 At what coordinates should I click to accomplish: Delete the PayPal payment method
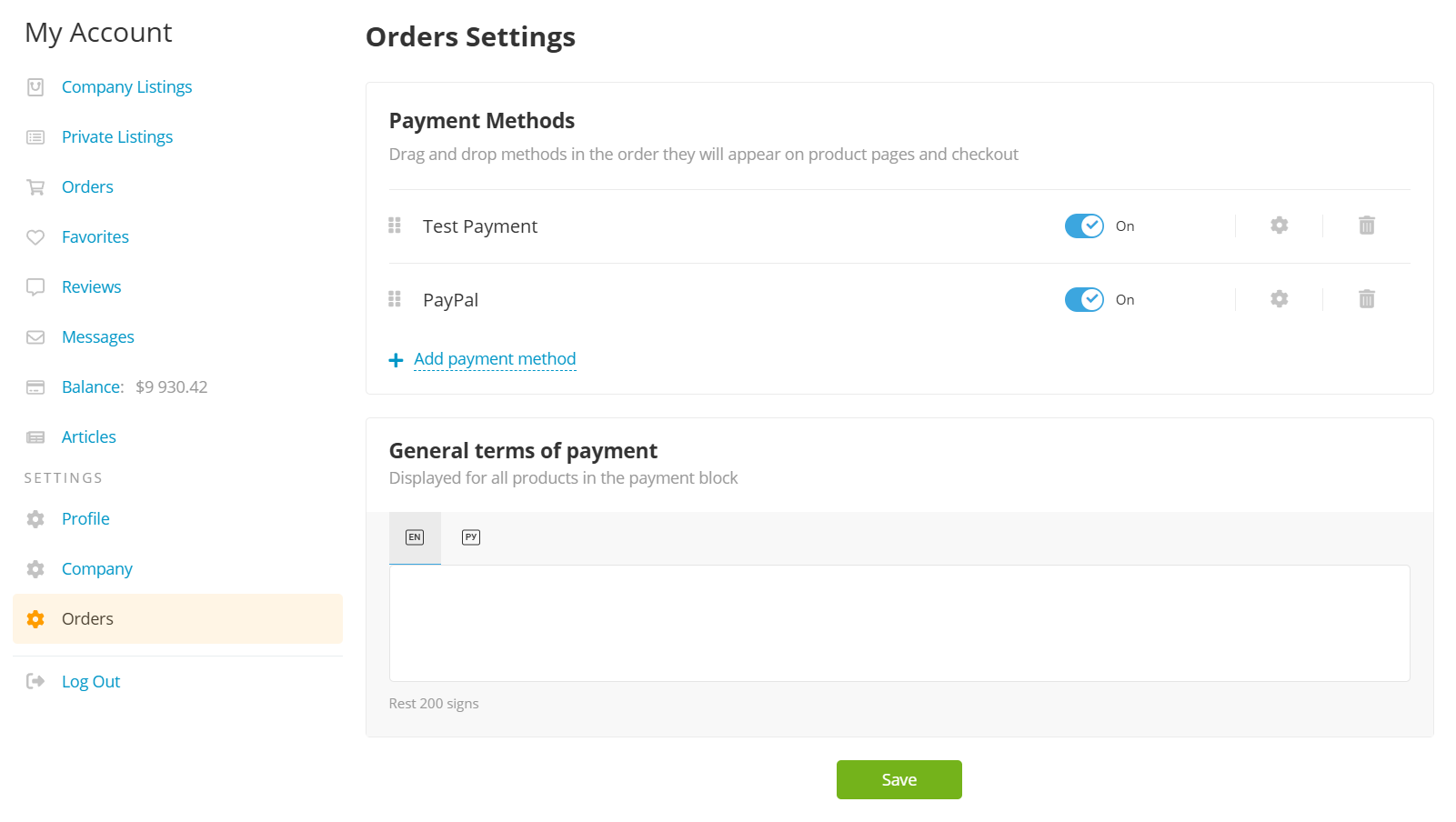pyautogui.click(x=1366, y=299)
